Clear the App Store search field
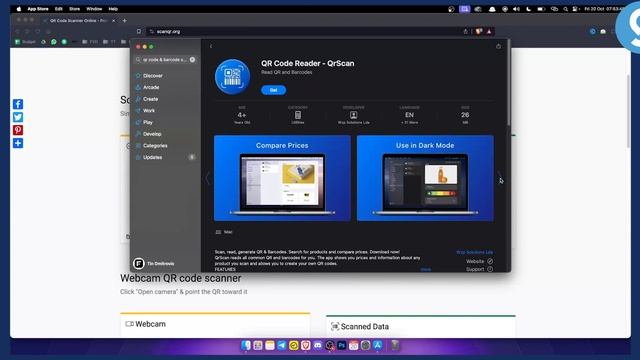This screenshot has height=360, width=640. tap(192, 60)
